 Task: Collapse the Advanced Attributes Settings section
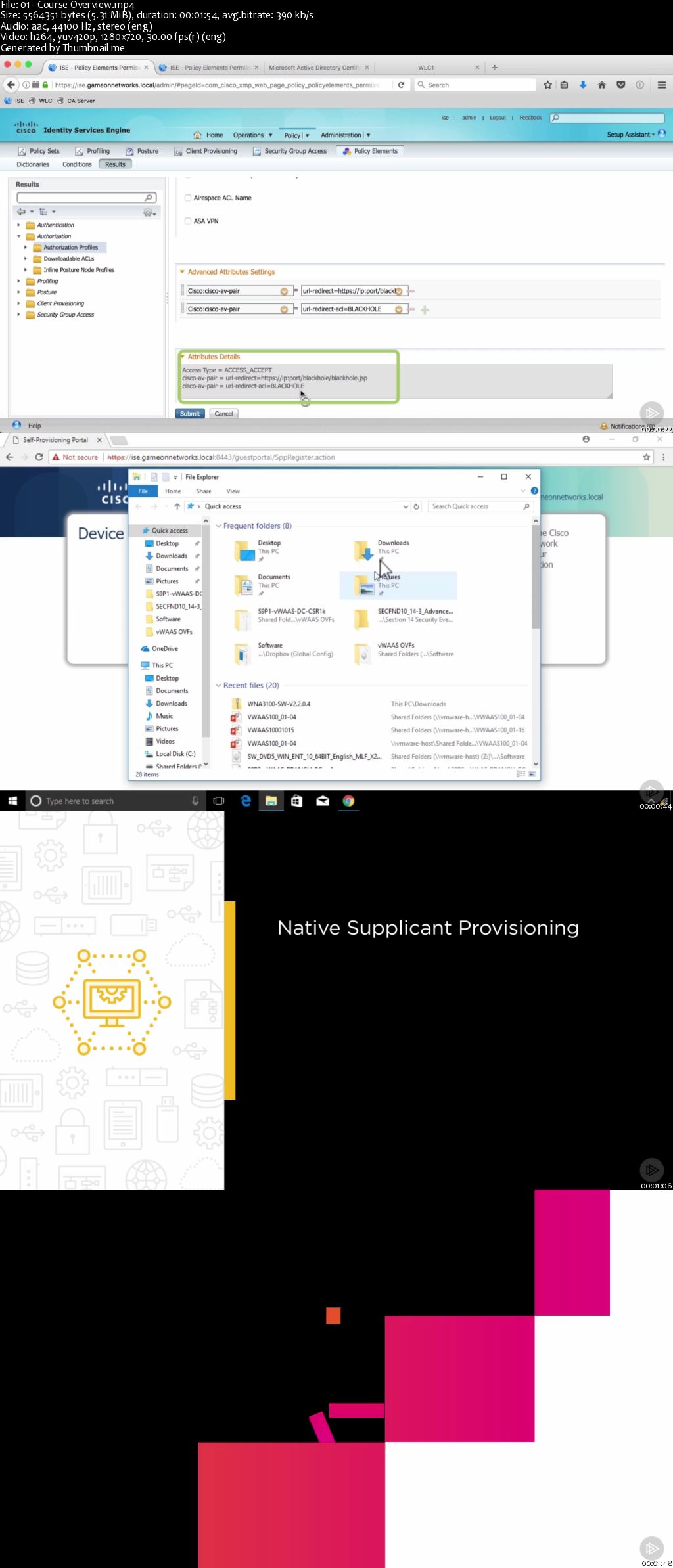pos(182,271)
